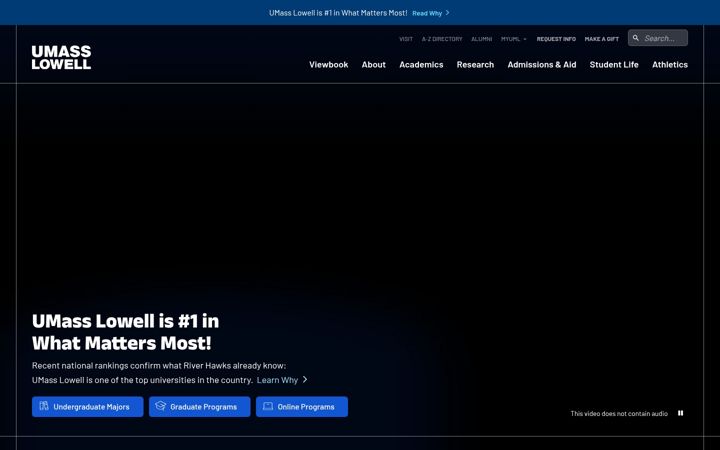
Task: Open the A-Z Directory link
Action: [442, 39]
